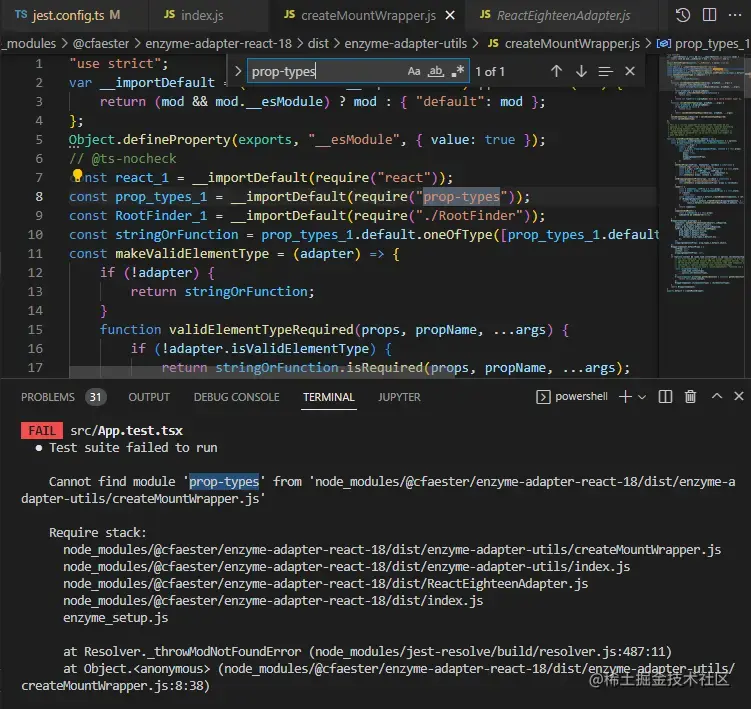Click "Require stack:" line in terminal
Screen dimensions: 751x709
click(98, 533)
